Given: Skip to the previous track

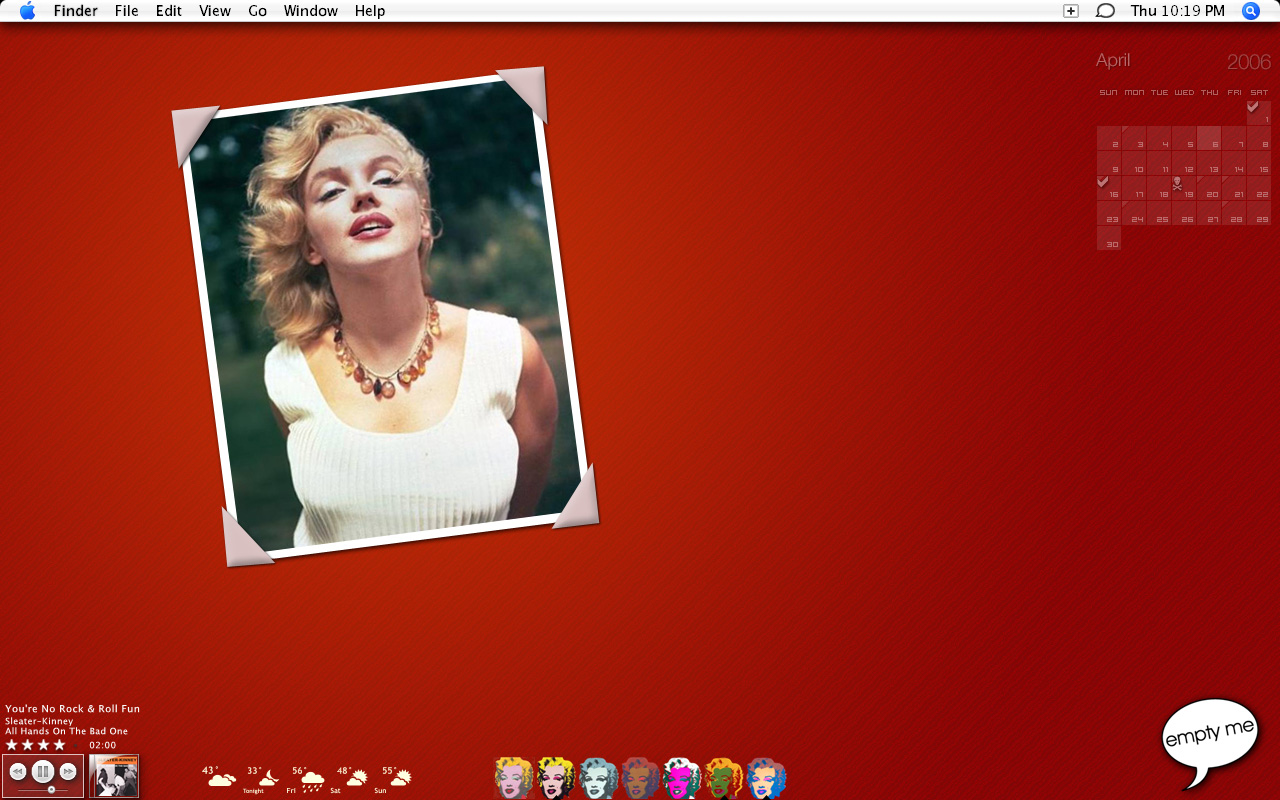Looking at the screenshot, I should pos(17,771).
